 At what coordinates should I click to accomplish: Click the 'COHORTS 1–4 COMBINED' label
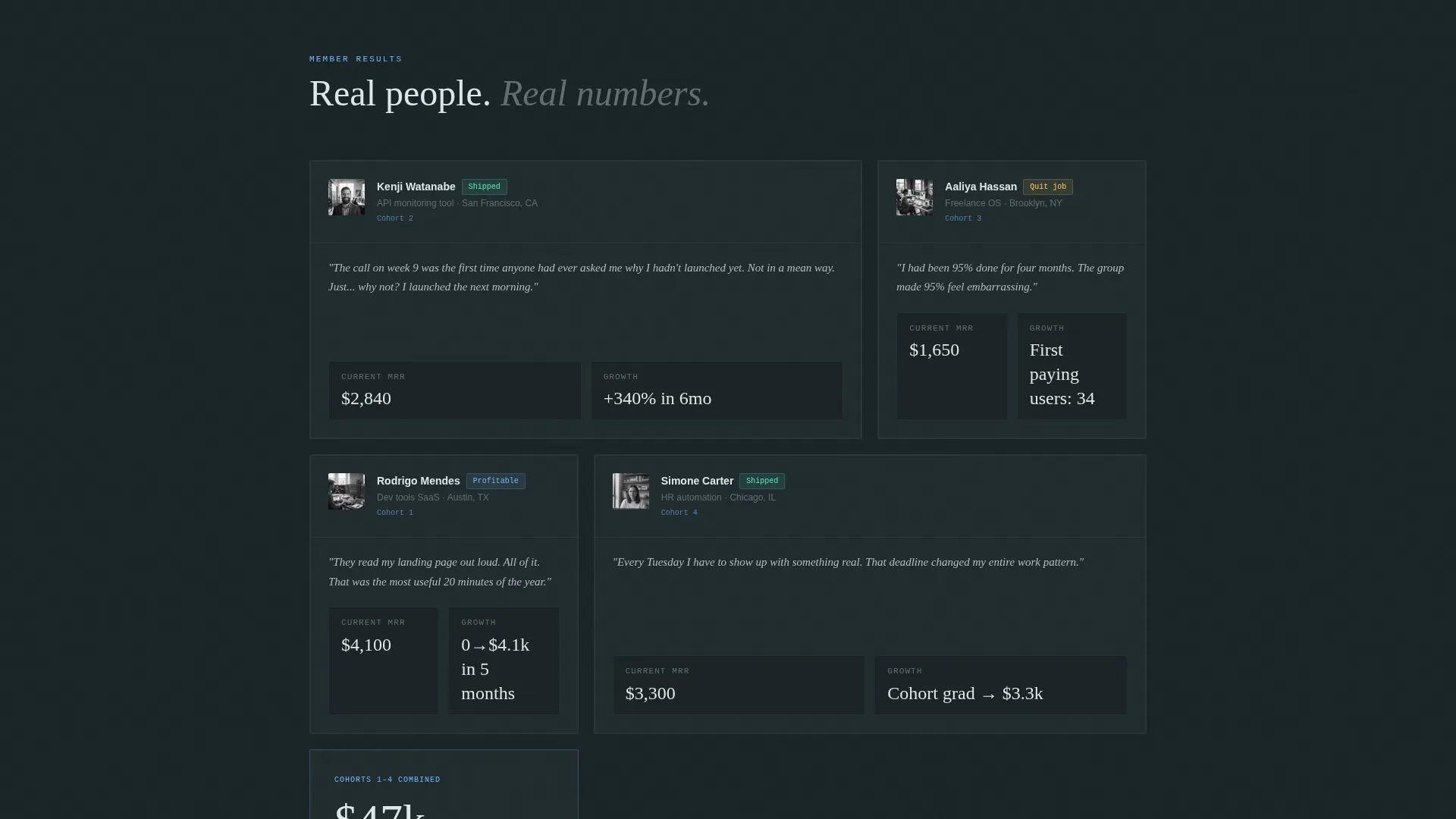tap(388, 780)
